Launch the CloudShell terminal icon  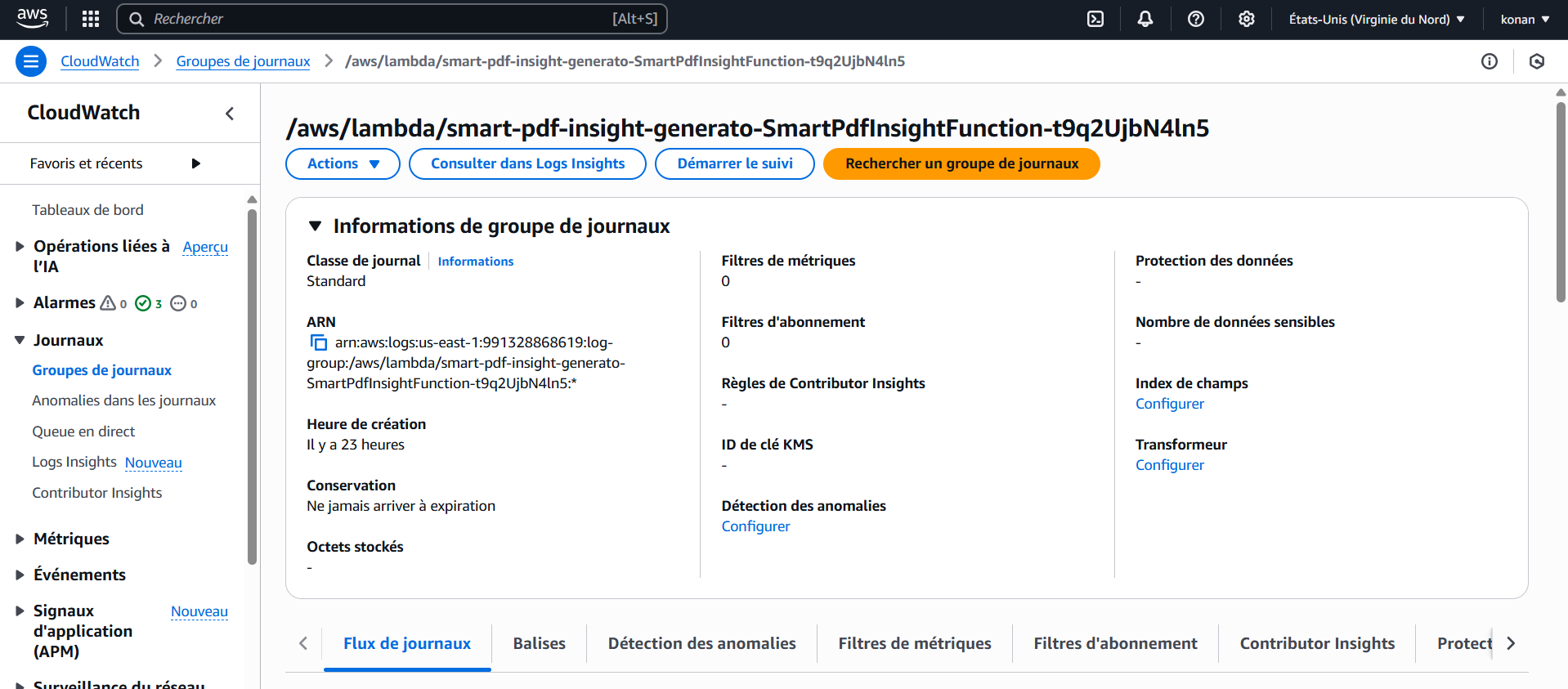click(1095, 19)
